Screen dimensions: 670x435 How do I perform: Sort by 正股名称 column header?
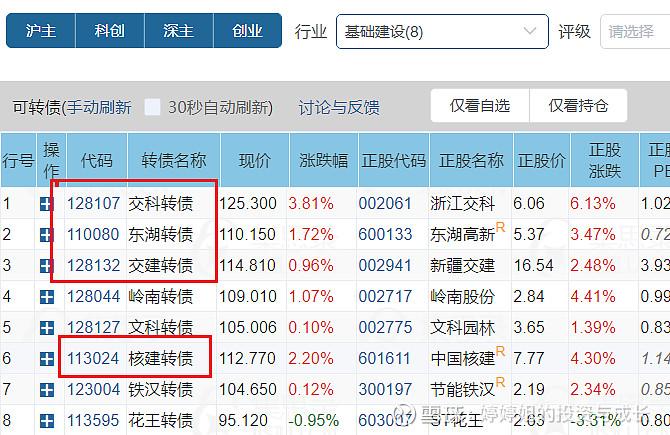[471, 160]
